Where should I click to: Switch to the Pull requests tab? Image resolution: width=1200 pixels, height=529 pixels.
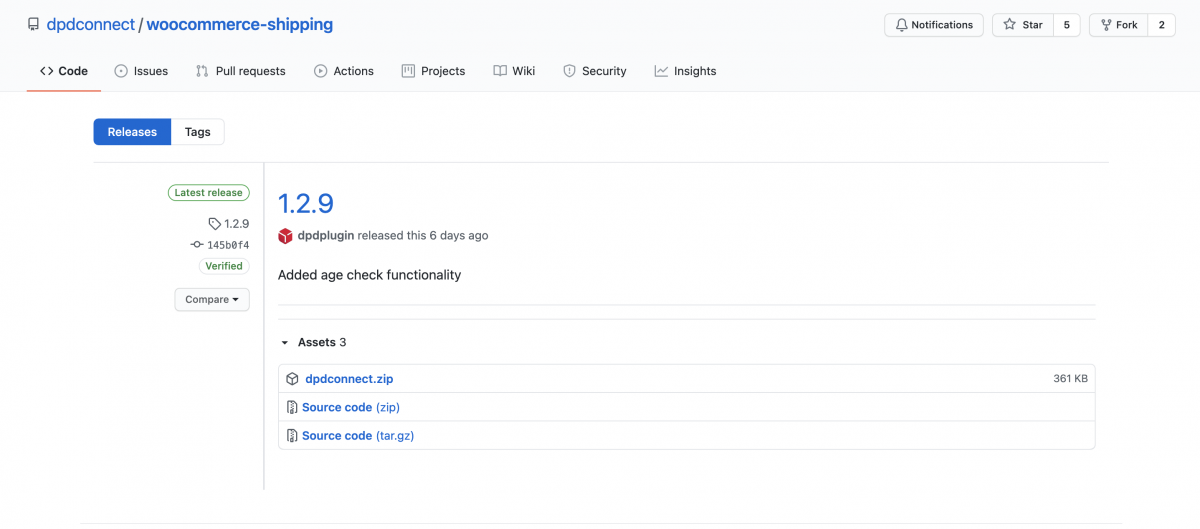pos(241,71)
